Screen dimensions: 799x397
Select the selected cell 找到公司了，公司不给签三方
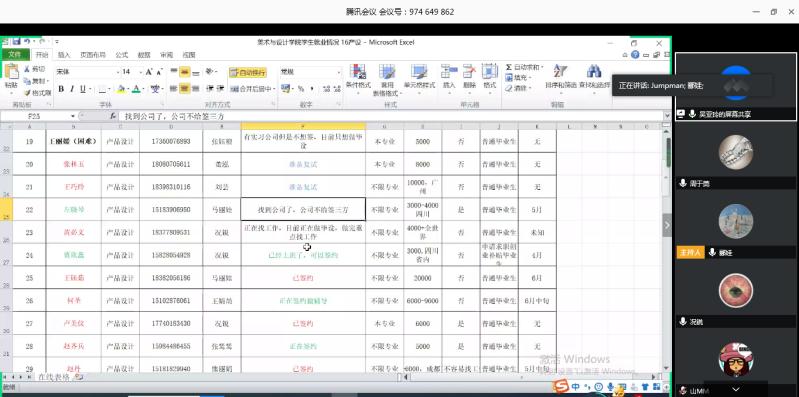click(303, 209)
